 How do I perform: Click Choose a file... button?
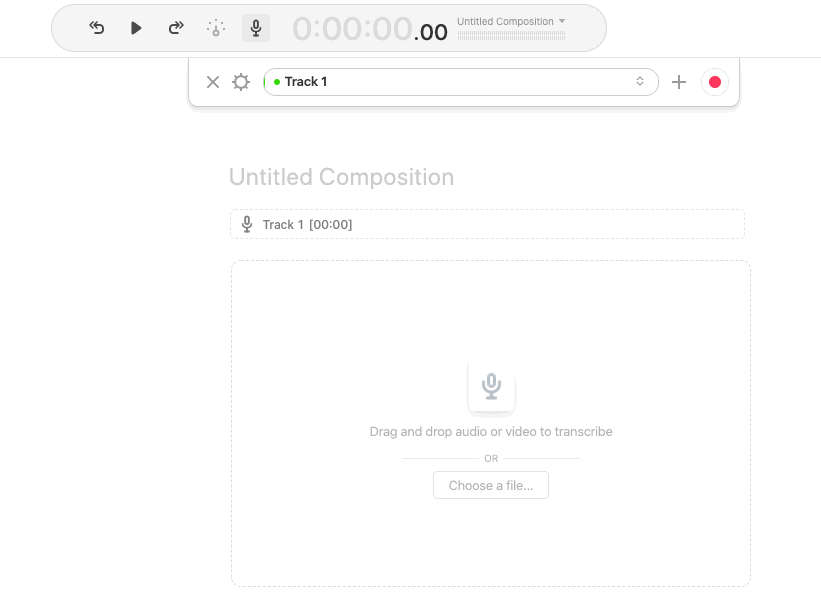(x=491, y=485)
